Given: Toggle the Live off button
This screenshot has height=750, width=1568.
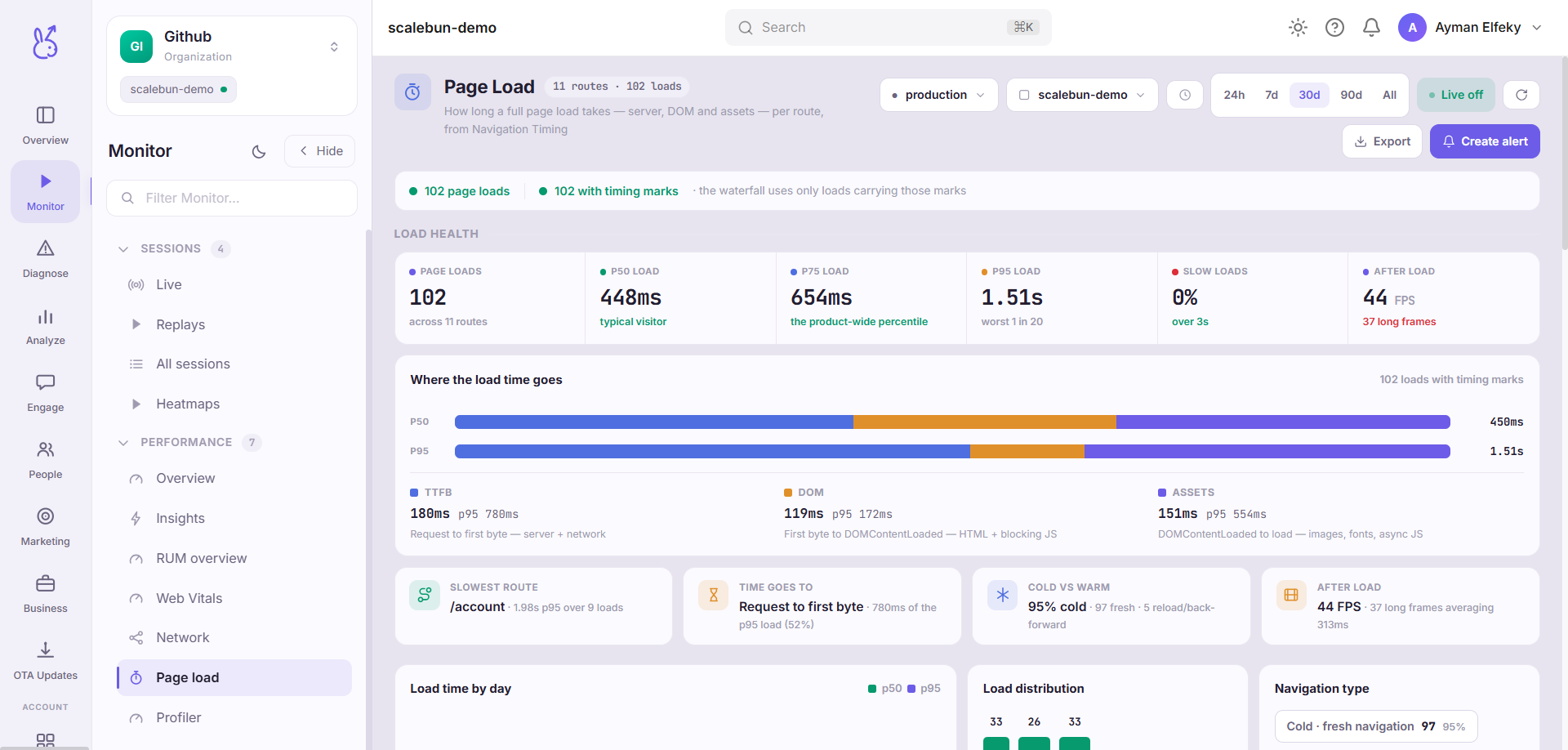Looking at the screenshot, I should 1456,95.
